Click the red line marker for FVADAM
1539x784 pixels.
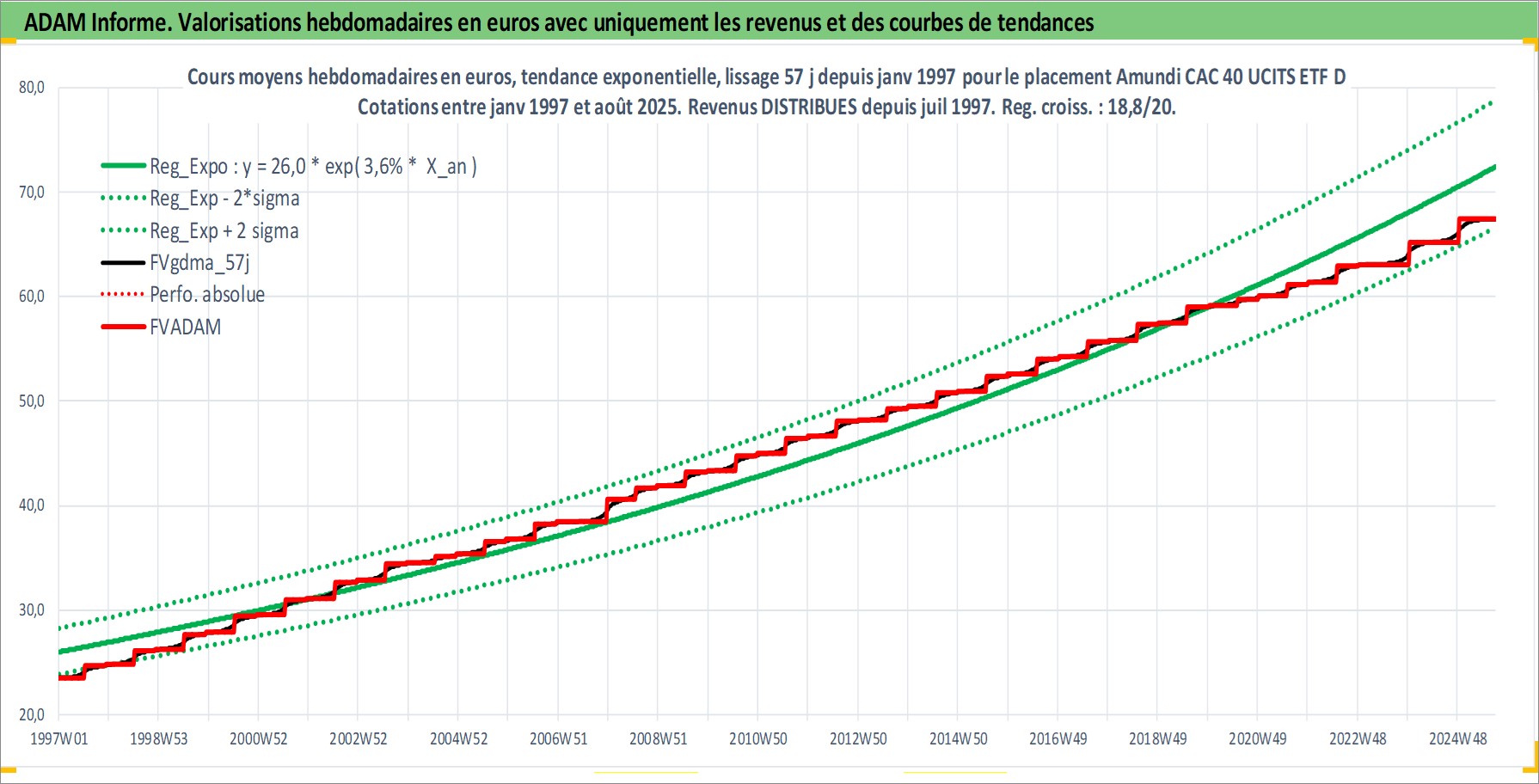pyautogui.click(x=123, y=327)
